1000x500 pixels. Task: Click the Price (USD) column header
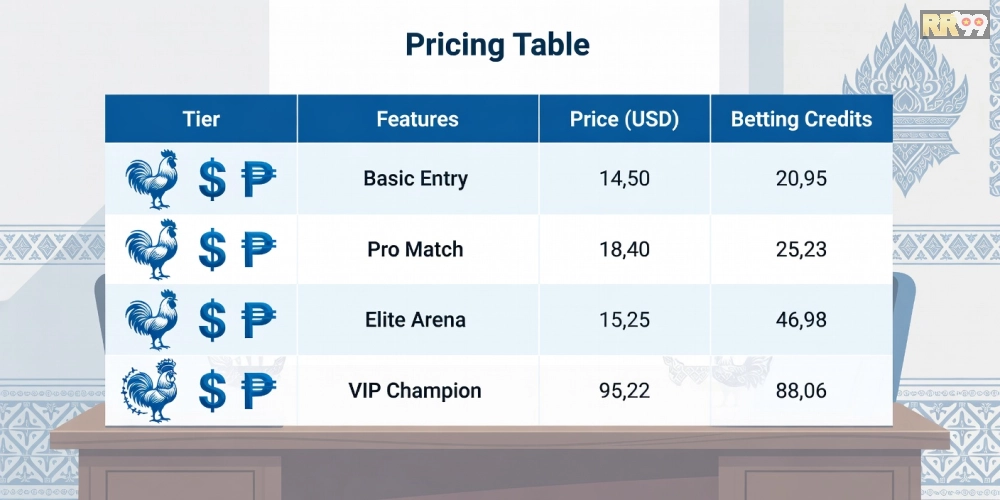pyautogui.click(x=624, y=119)
